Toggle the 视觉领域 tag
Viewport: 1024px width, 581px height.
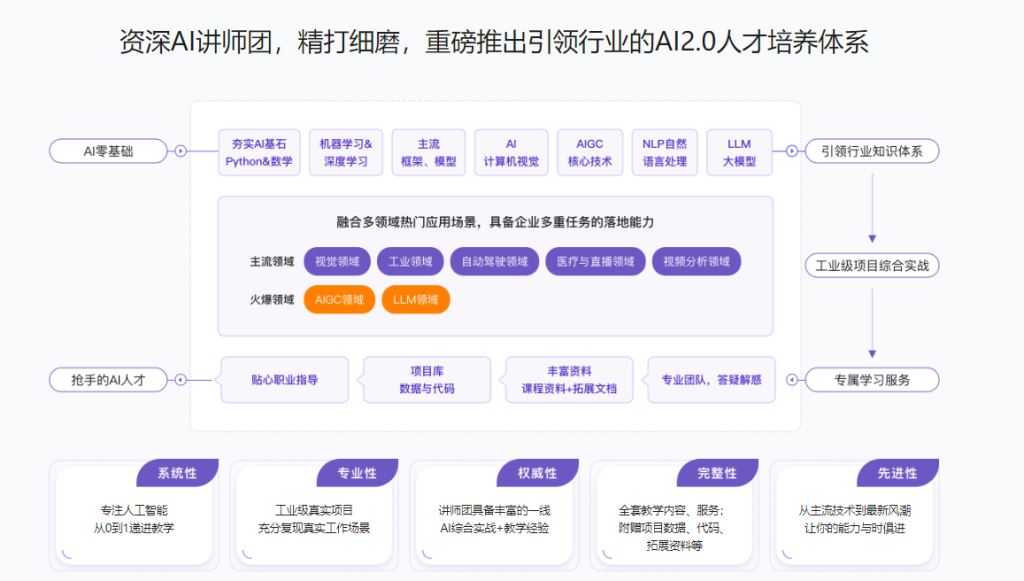point(339,261)
